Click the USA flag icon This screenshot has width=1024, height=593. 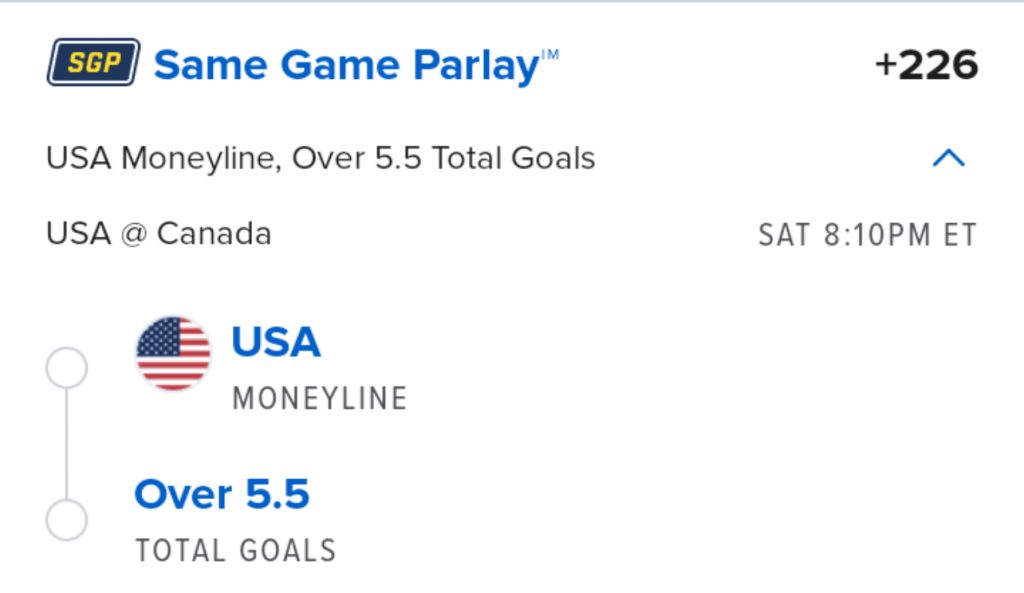coord(173,353)
